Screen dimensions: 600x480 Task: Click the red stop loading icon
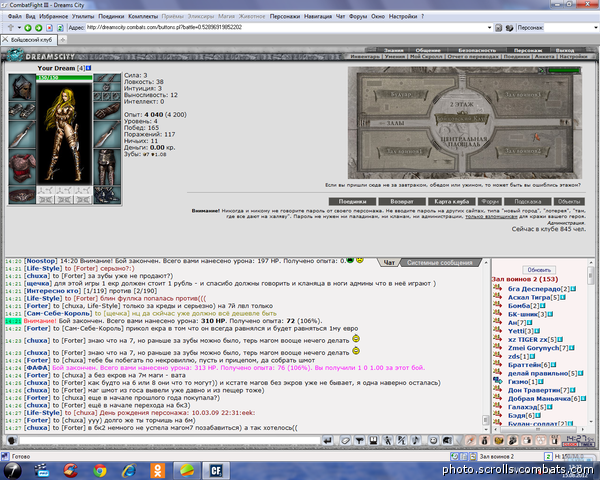tap(49, 28)
